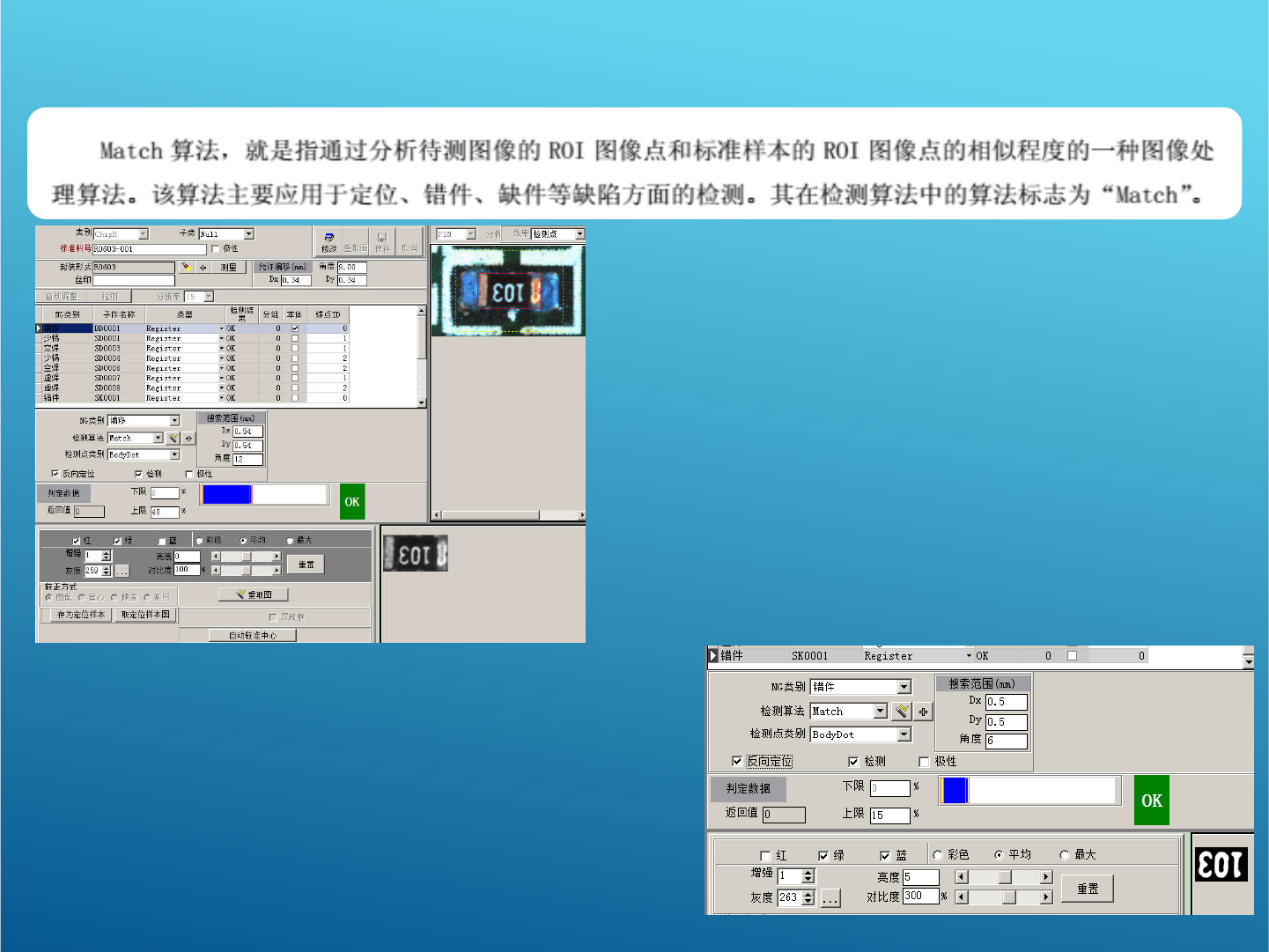
Task: Select the SD0004 row in the table
Action: tap(194, 358)
